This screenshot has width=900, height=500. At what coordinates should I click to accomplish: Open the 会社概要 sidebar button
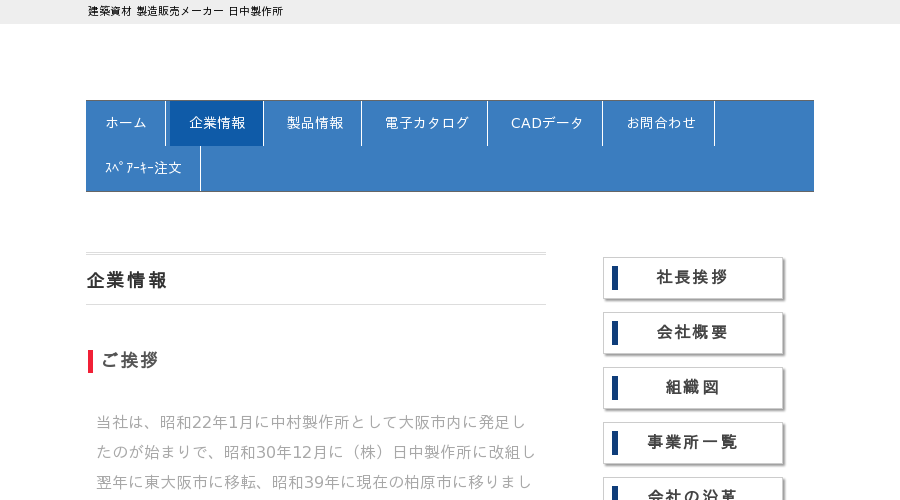[693, 333]
